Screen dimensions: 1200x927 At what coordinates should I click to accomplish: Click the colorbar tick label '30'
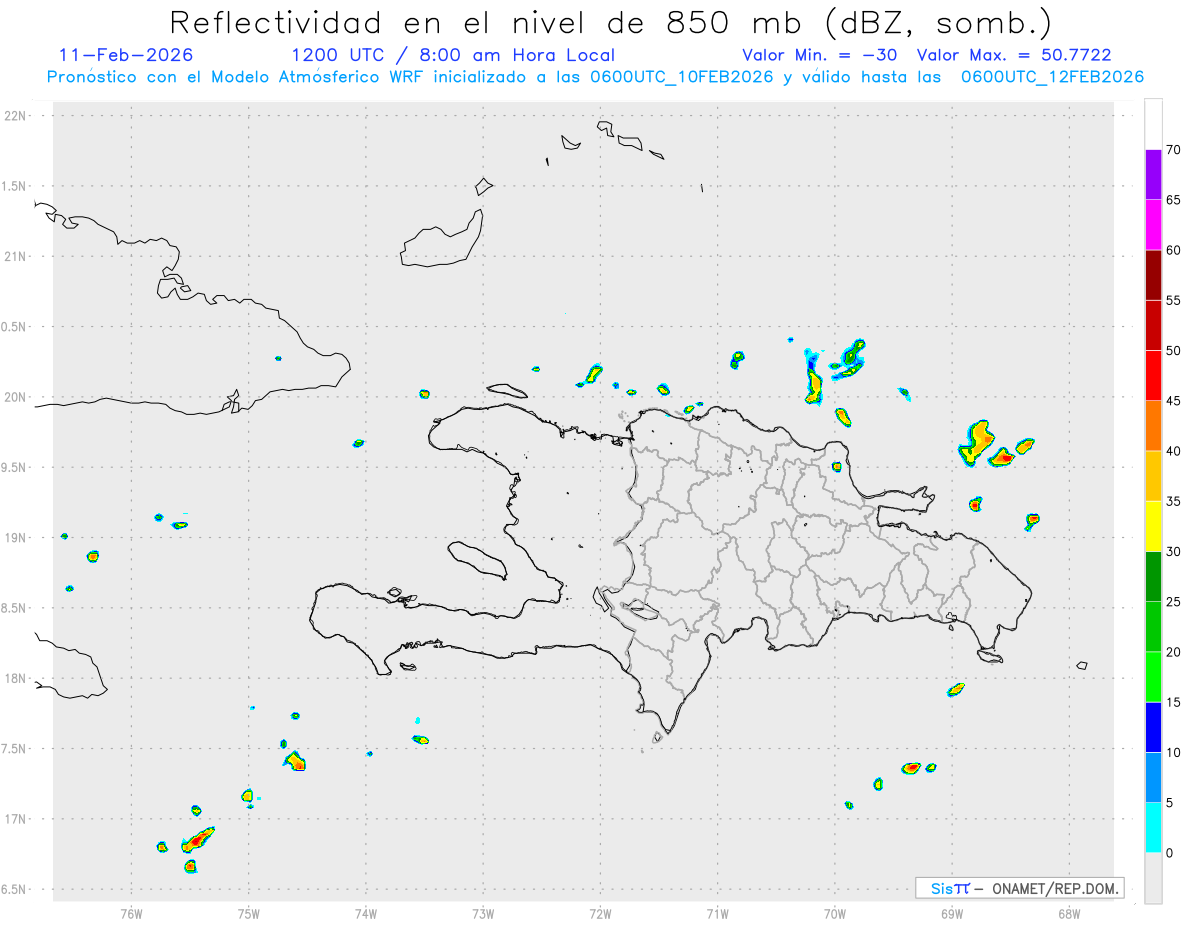(x=1174, y=552)
